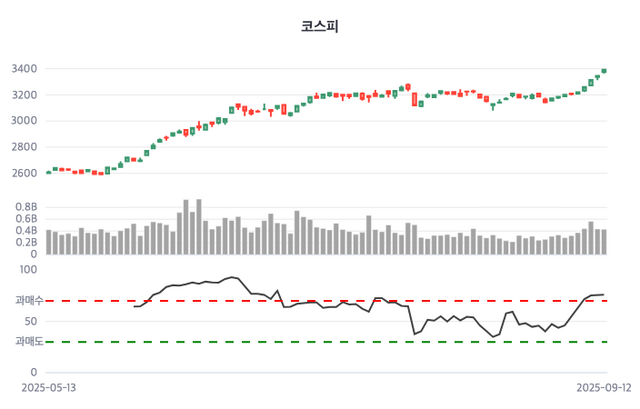This screenshot has height=409, width=640.
Task: Click the 0.2B volume axis label
Action: pos(25,242)
